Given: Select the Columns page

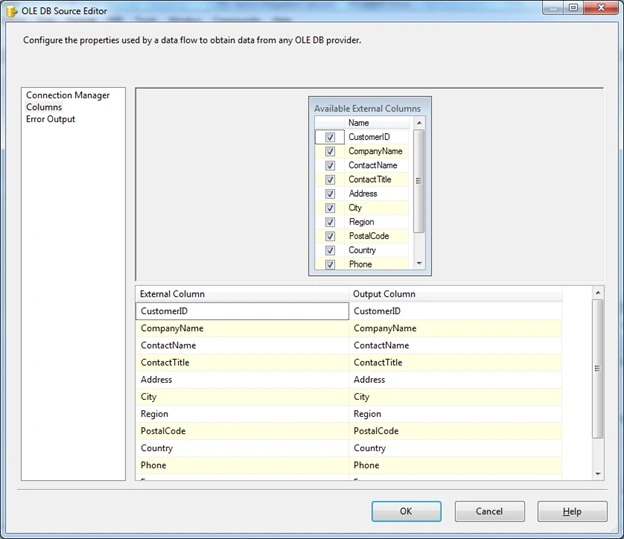Looking at the screenshot, I should (x=44, y=107).
